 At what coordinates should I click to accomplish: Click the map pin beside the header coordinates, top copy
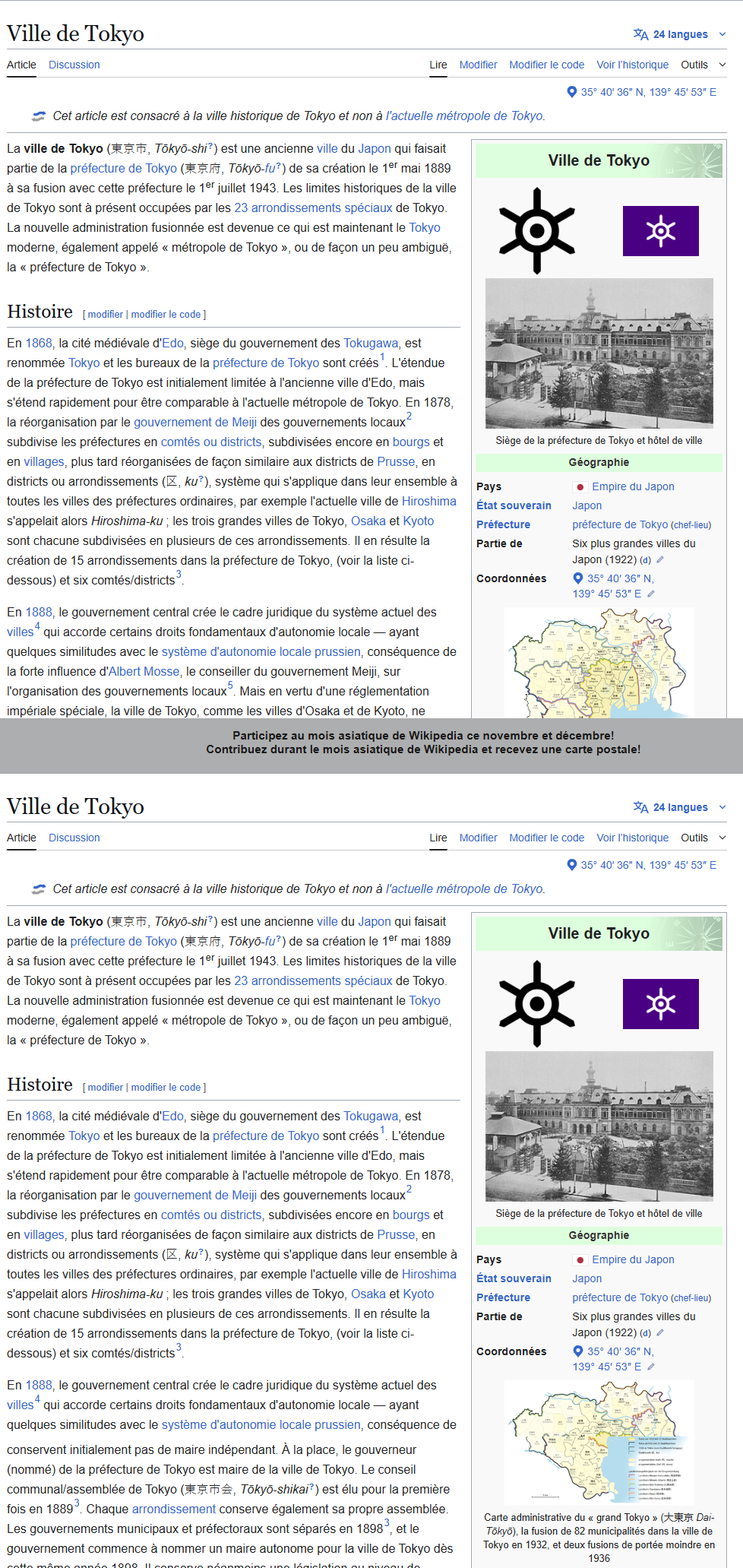point(572,92)
